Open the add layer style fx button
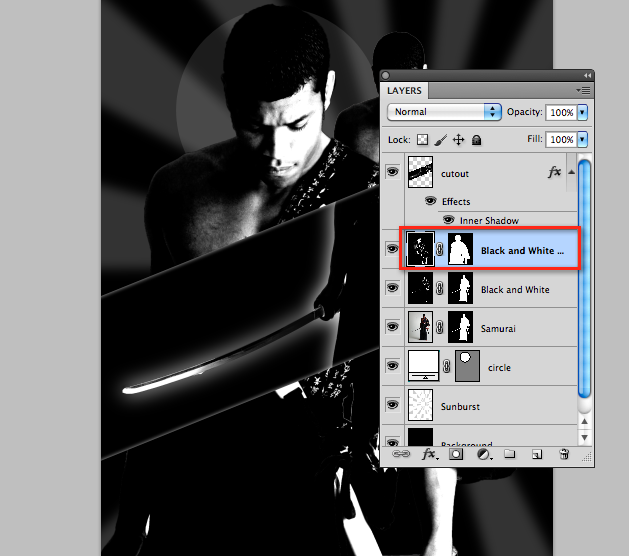629x556 pixels. point(429,454)
